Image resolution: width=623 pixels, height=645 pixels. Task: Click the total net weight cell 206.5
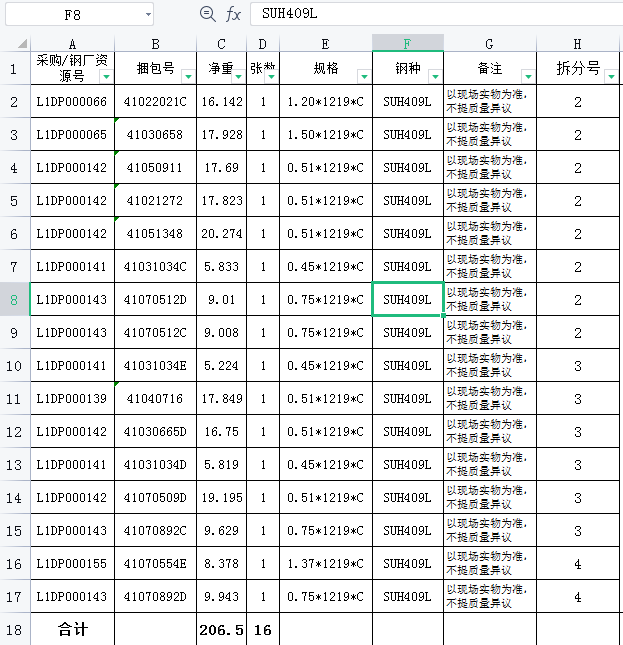click(x=221, y=630)
